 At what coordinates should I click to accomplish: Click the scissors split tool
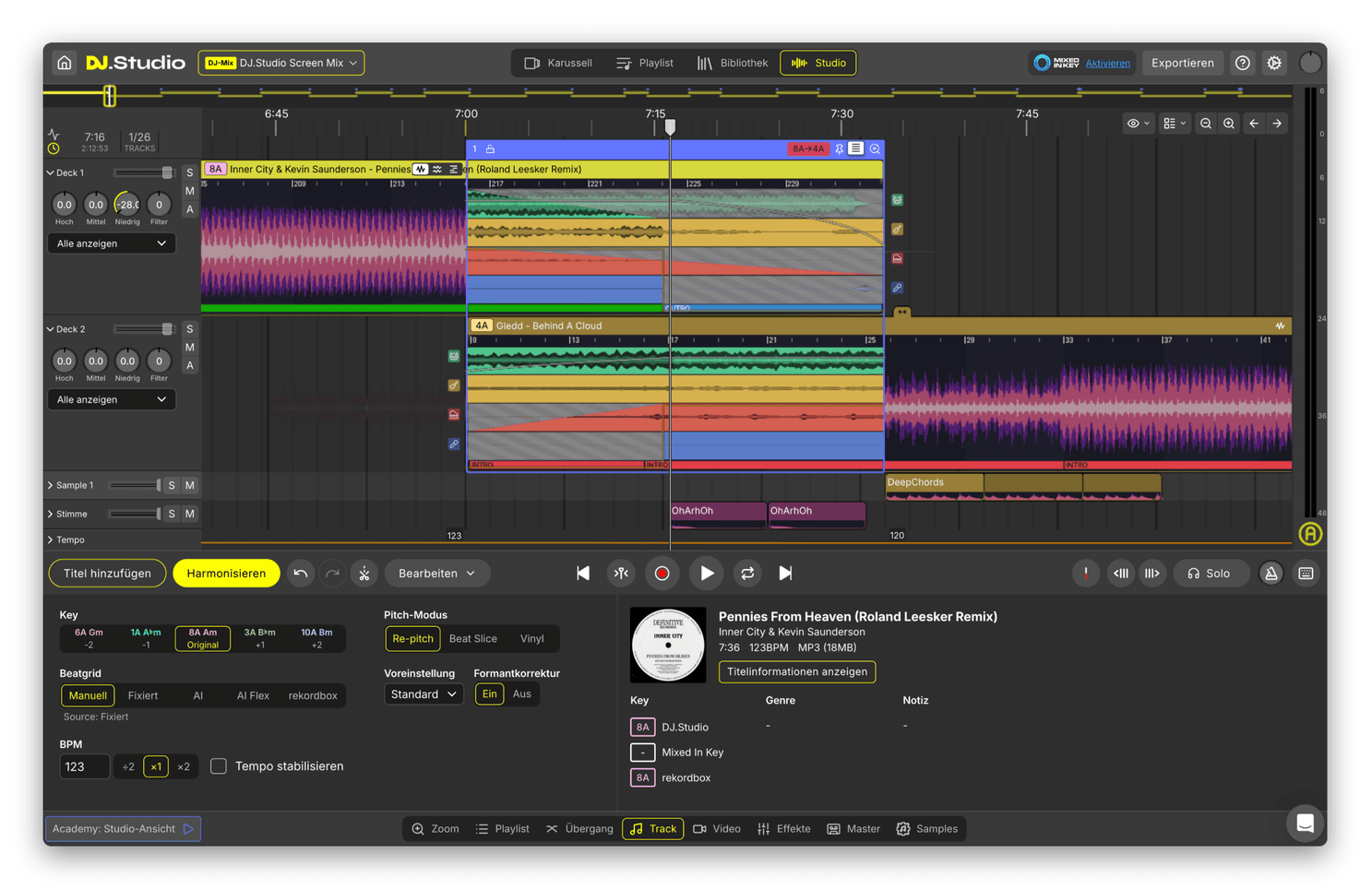click(364, 574)
